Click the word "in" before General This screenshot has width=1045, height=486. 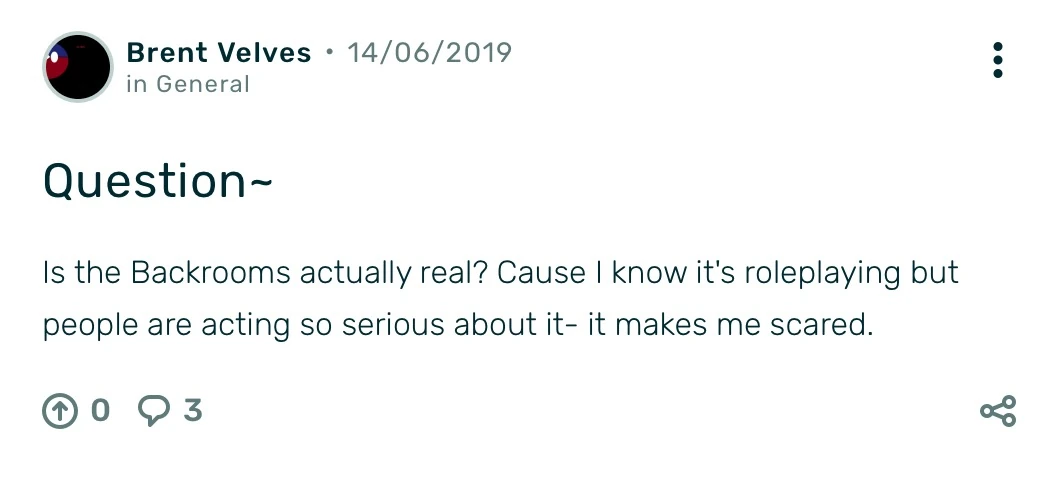coord(136,84)
